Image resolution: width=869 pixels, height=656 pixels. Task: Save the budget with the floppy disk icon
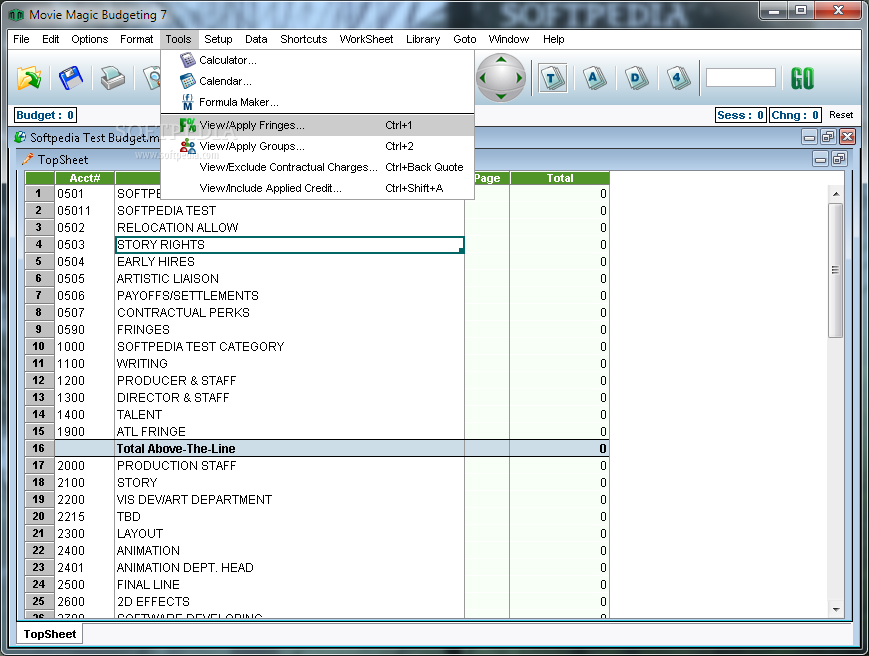pos(70,78)
